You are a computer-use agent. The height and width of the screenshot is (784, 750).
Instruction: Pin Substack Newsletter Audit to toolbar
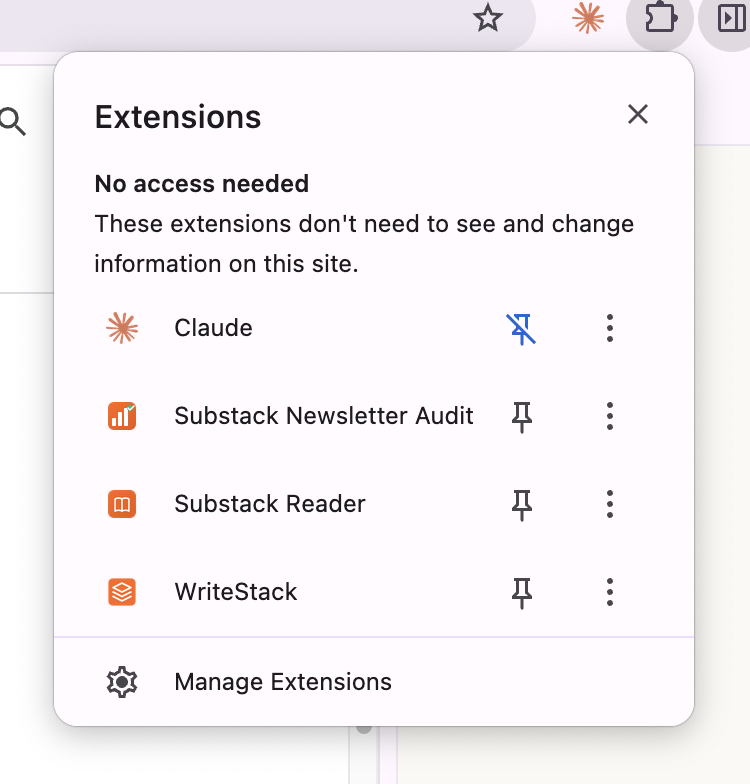tap(522, 416)
